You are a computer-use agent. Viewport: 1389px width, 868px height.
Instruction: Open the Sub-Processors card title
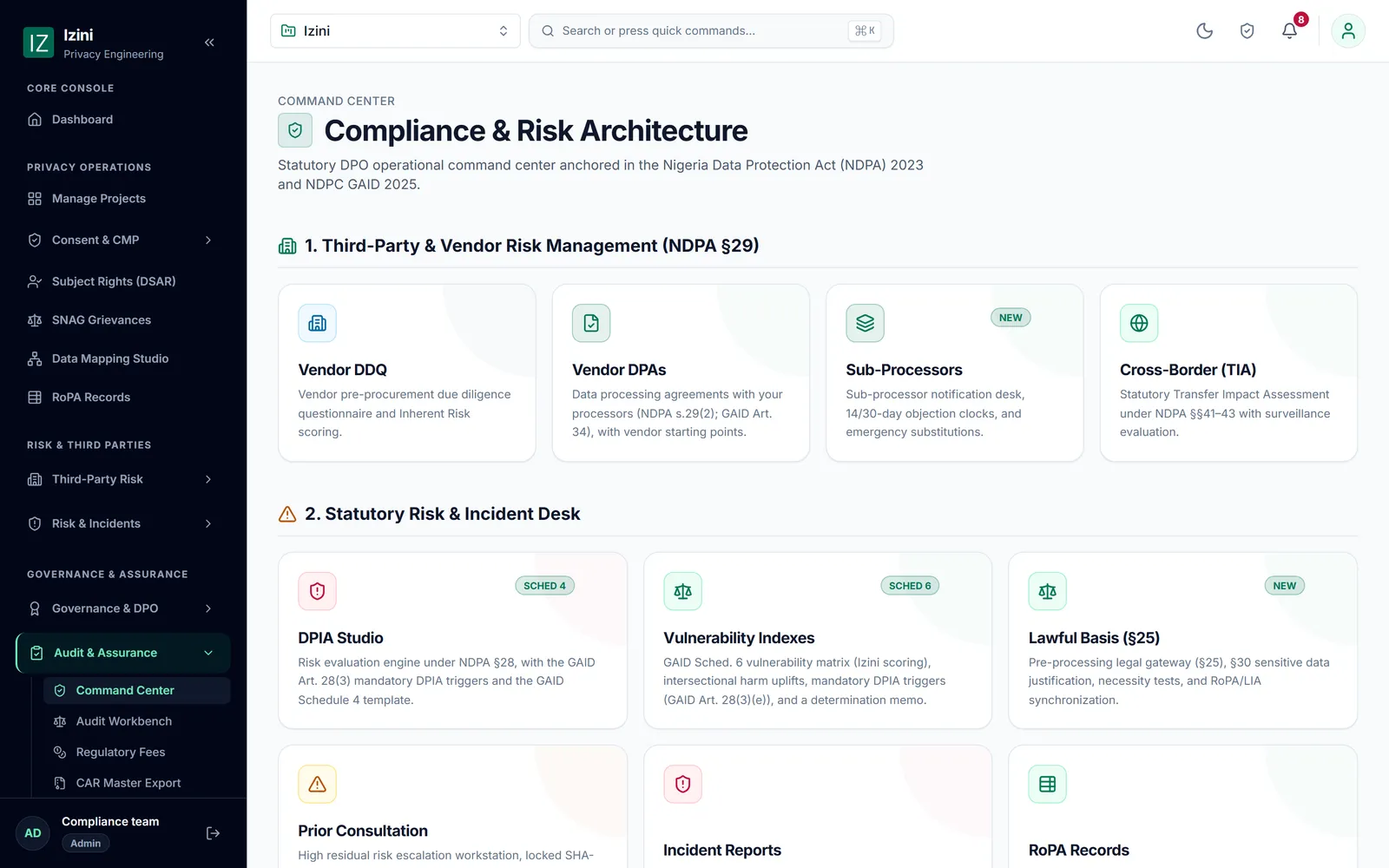(x=904, y=370)
